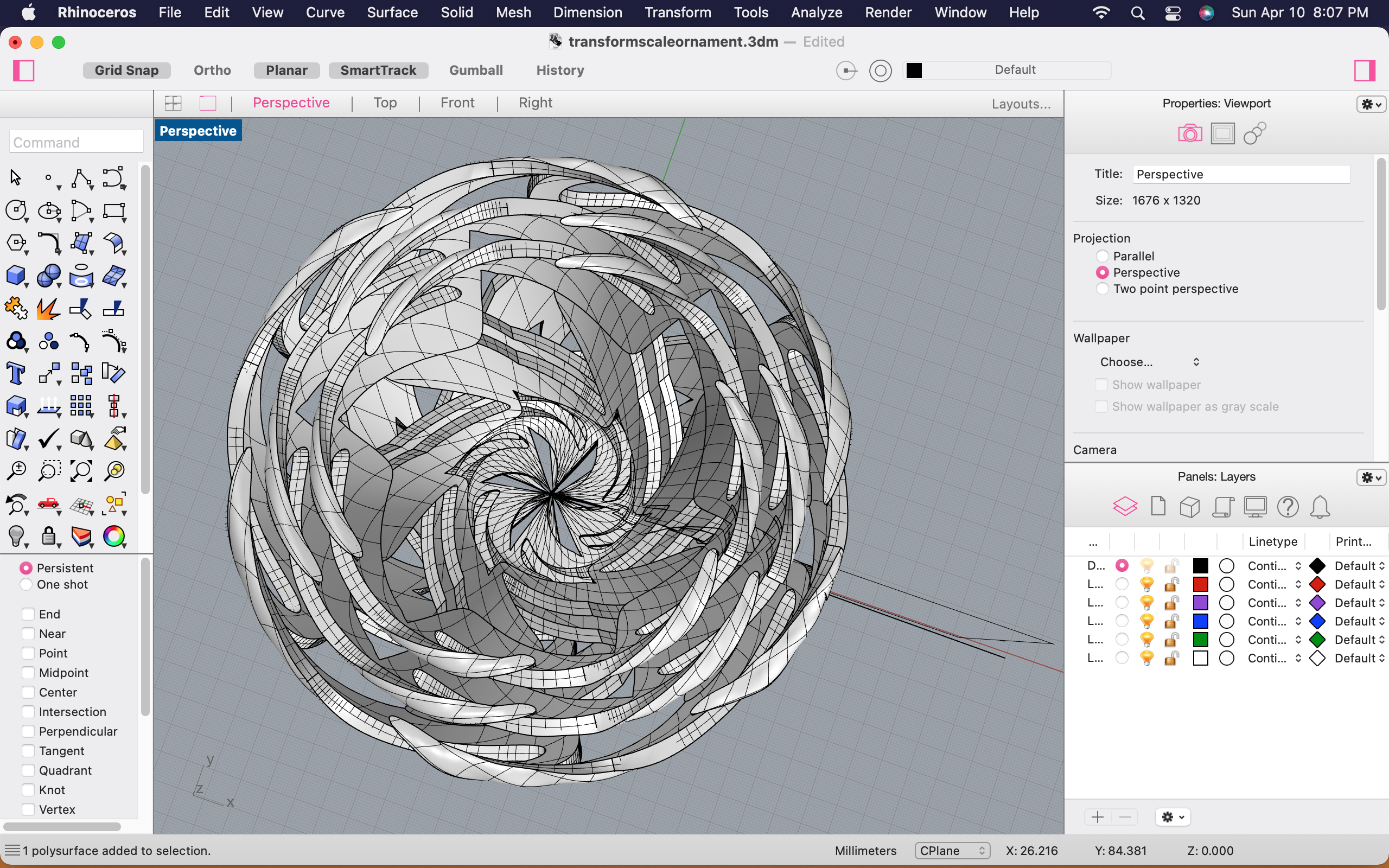The height and width of the screenshot is (868, 1389).
Task: Select Two point perspective projection
Action: (1103, 289)
